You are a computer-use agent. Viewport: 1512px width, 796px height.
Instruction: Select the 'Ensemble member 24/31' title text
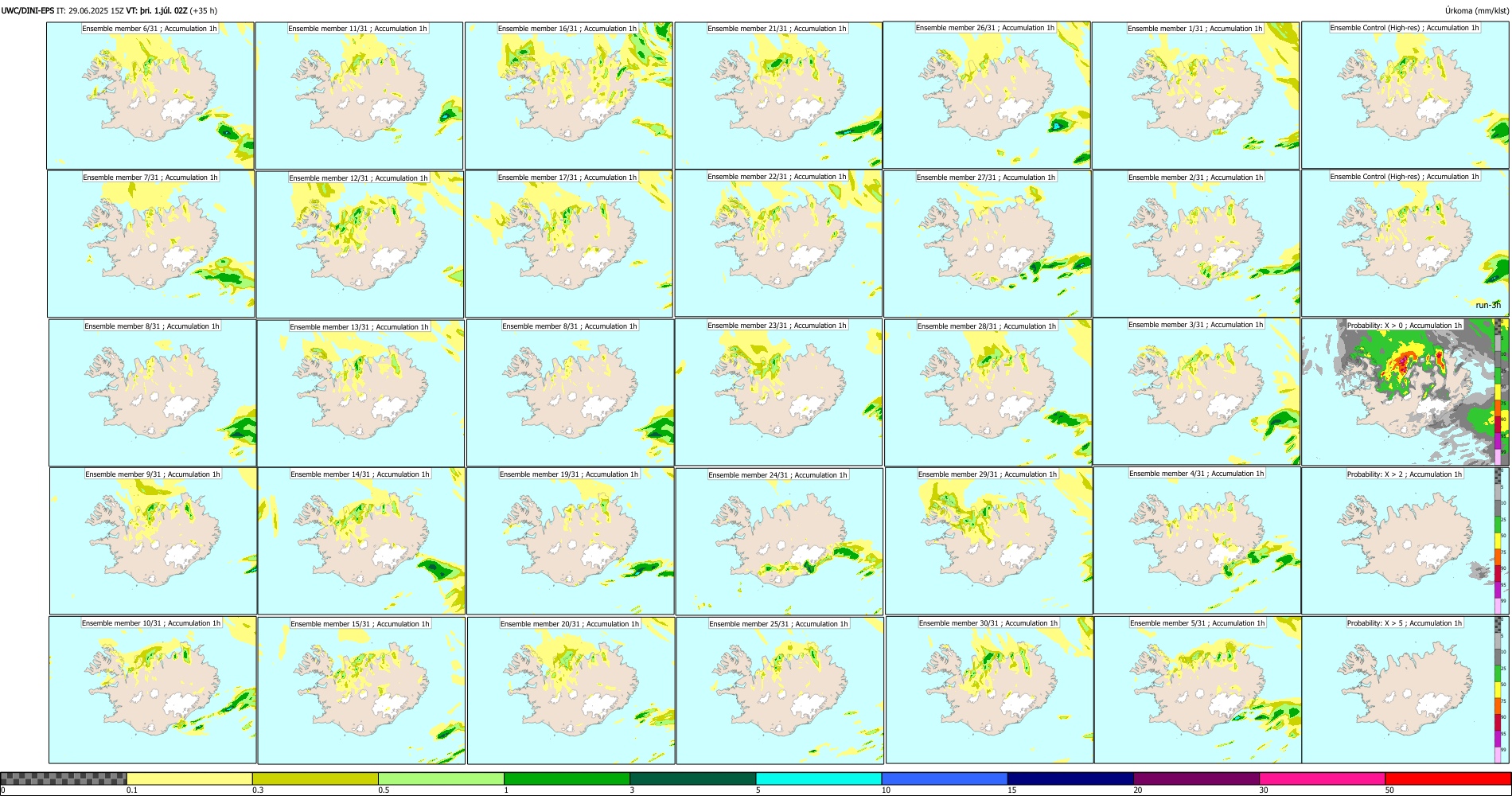[778, 474]
